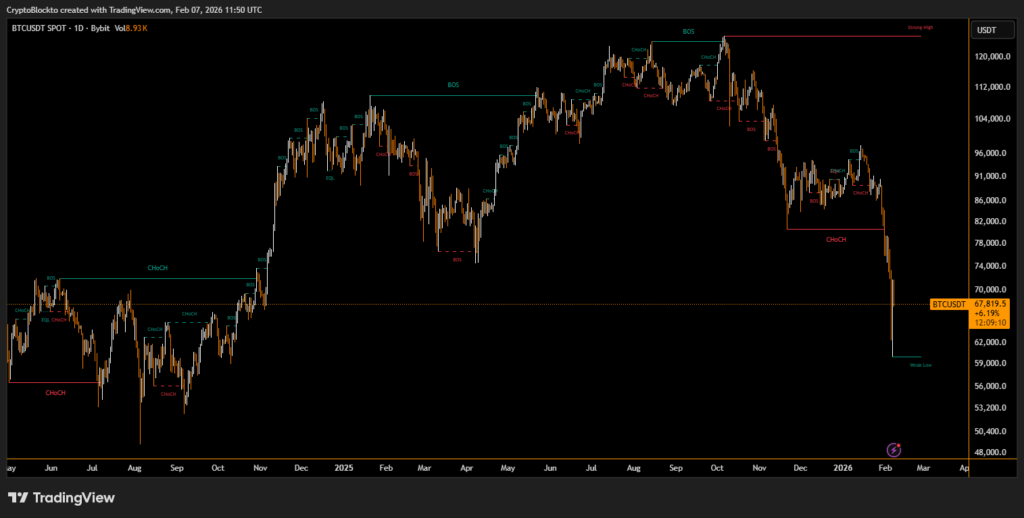
Task: Click the red CHoCH label below 82,000 line
Action: (836, 239)
